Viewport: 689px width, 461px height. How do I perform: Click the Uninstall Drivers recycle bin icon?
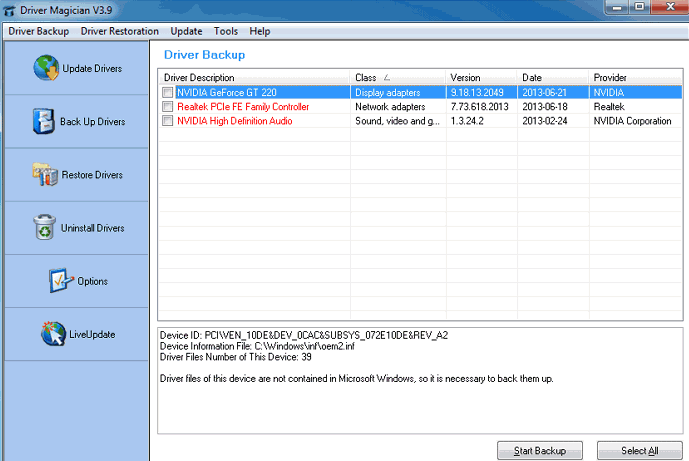point(45,228)
